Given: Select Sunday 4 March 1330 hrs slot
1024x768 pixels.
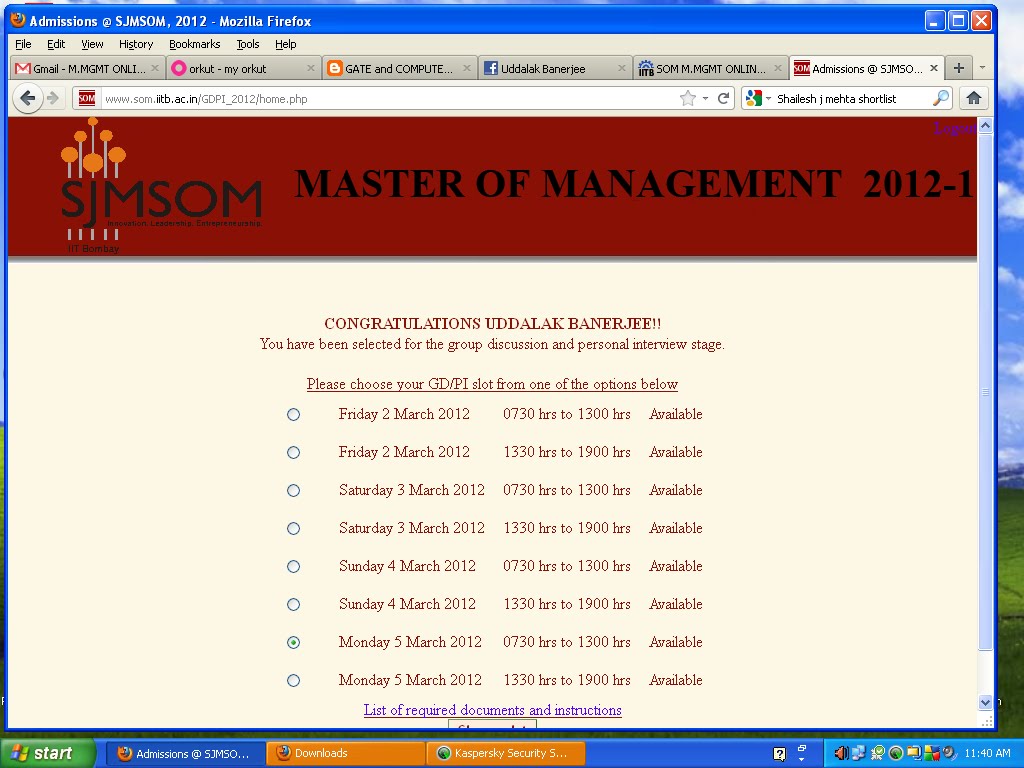Looking at the screenshot, I should pyautogui.click(x=293, y=605).
